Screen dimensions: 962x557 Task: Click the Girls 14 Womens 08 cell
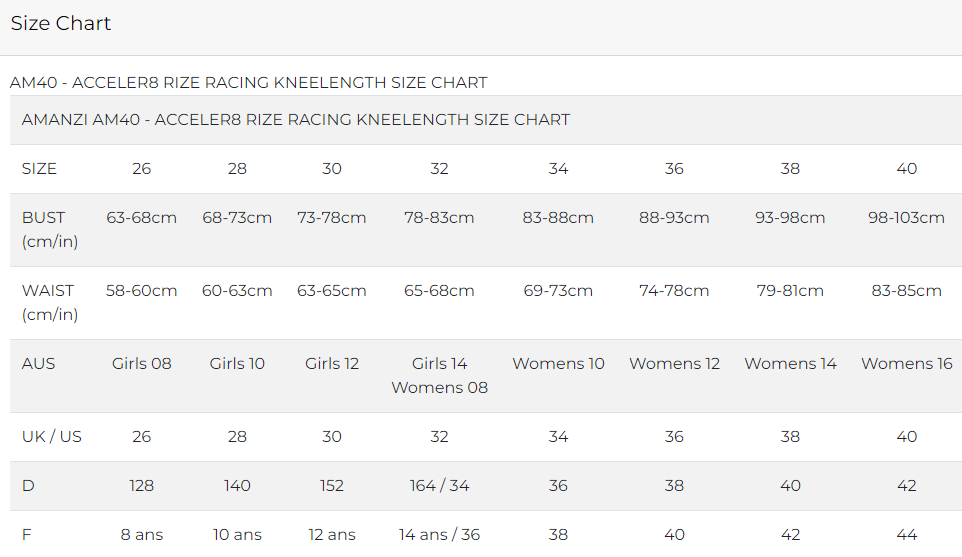[x=439, y=375]
